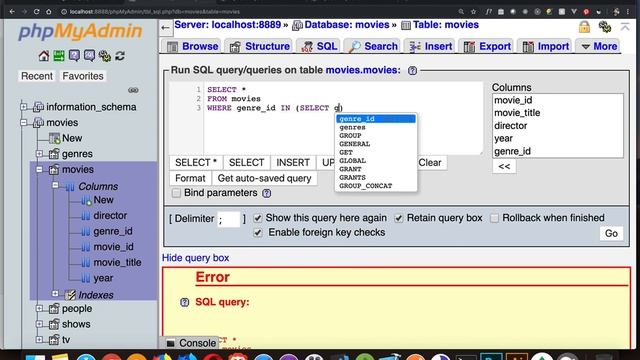Click the information_schema database icon

(38, 107)
